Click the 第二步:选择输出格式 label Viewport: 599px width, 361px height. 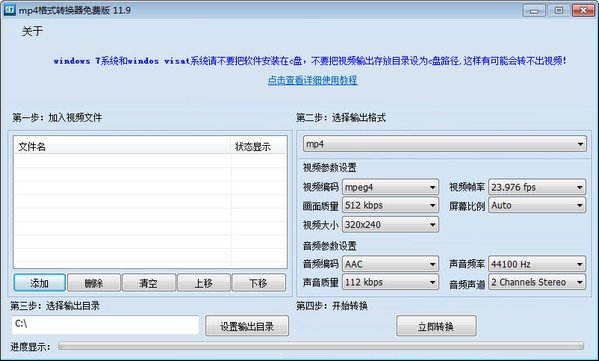pos(341,118)
